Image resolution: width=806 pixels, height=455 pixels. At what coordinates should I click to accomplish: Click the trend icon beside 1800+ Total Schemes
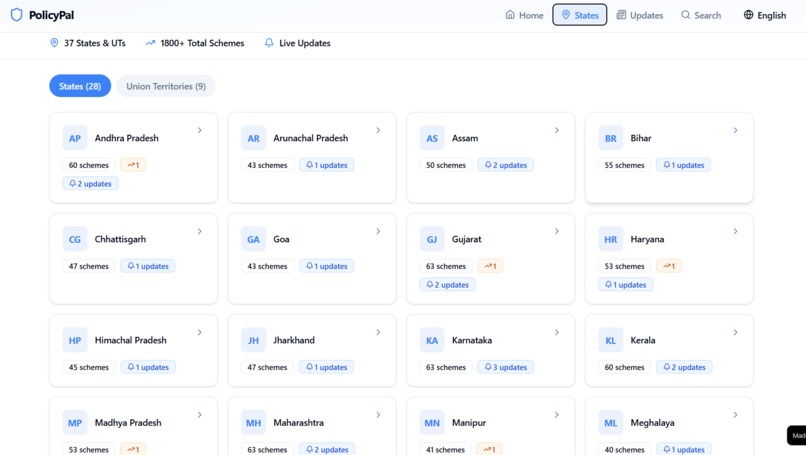(150, 43)
